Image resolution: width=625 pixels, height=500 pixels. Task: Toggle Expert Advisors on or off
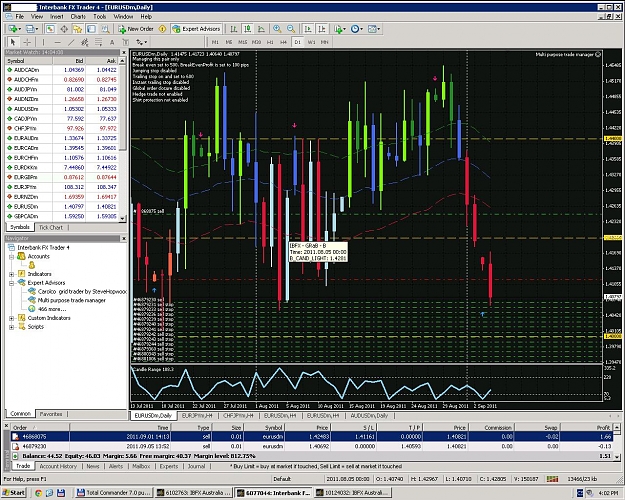[197, 29]
